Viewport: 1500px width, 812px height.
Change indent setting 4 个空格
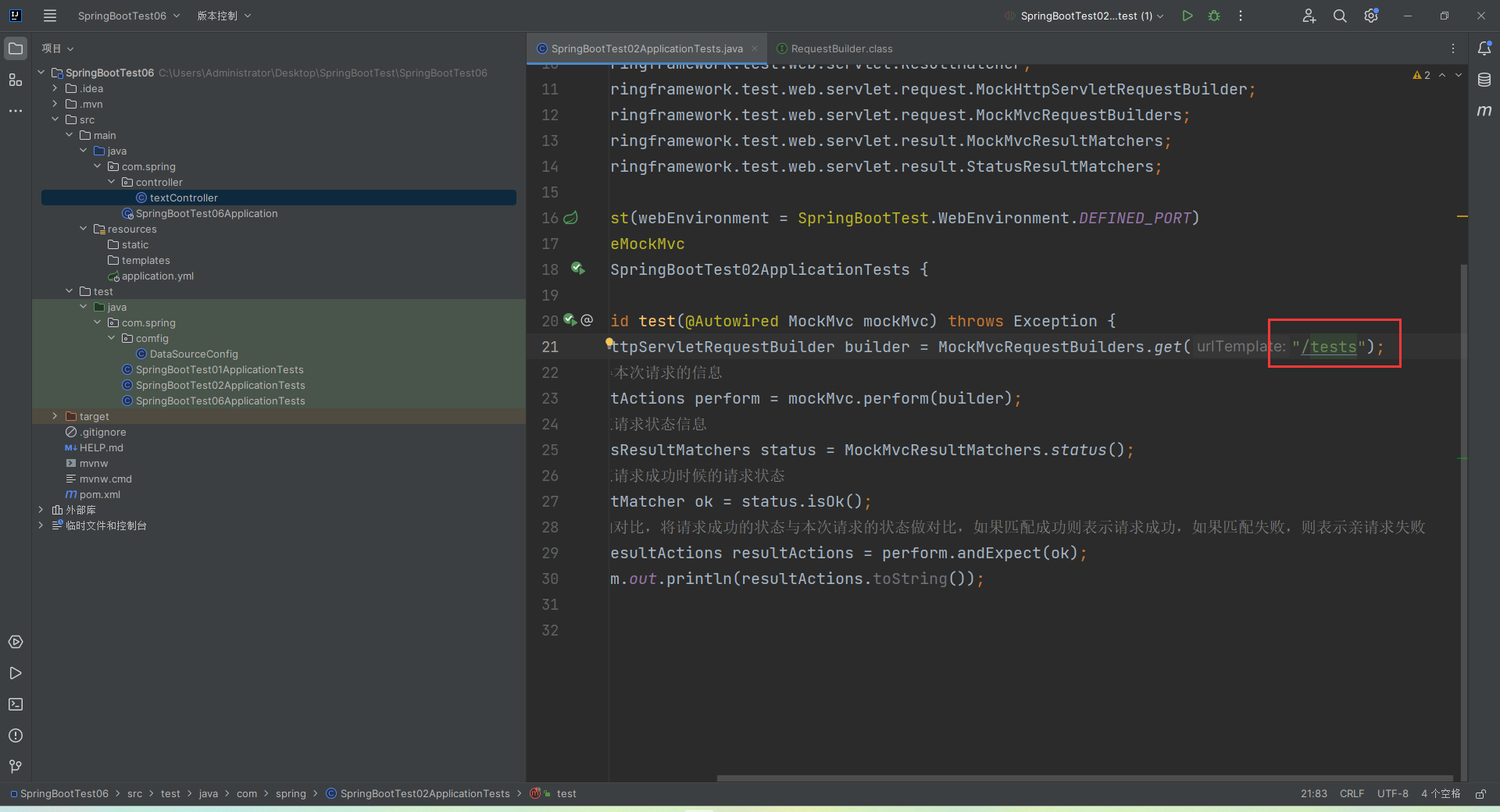(x=1441, y=794)
